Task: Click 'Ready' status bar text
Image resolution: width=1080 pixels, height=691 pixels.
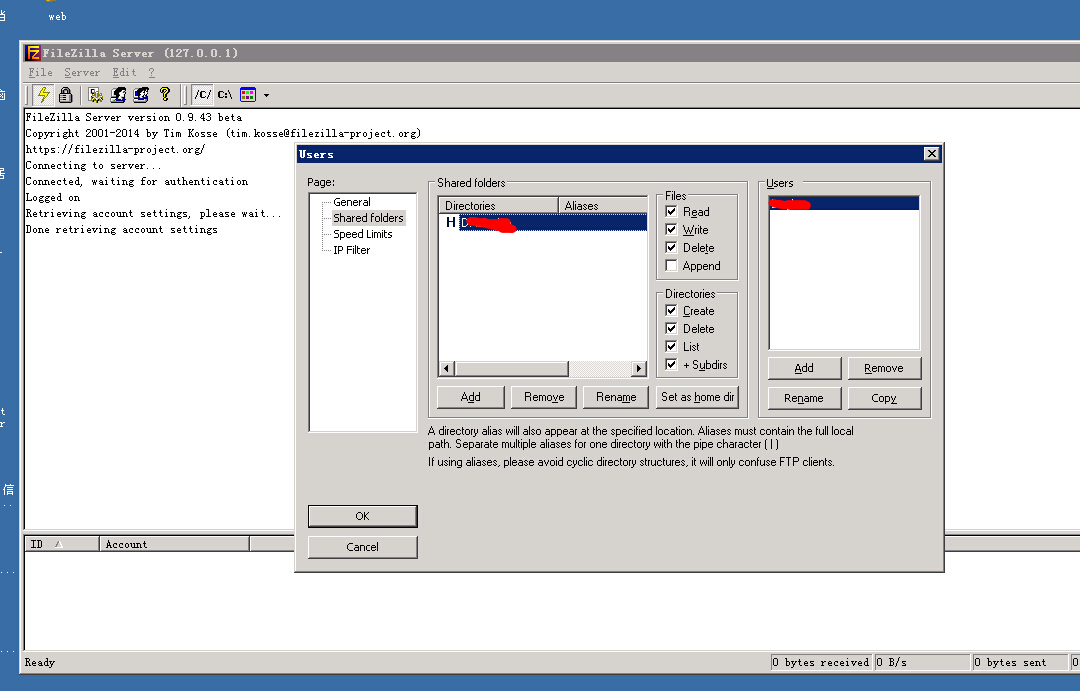Action: click(40, 663)
